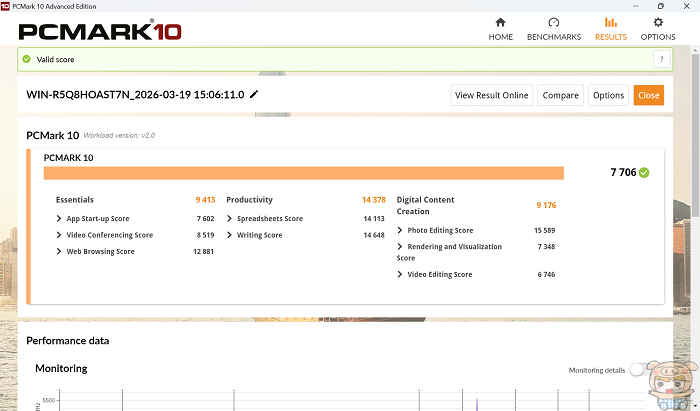The image size is (700, 411).
Task: Click the Results bar chart icon
Action: 610,23
